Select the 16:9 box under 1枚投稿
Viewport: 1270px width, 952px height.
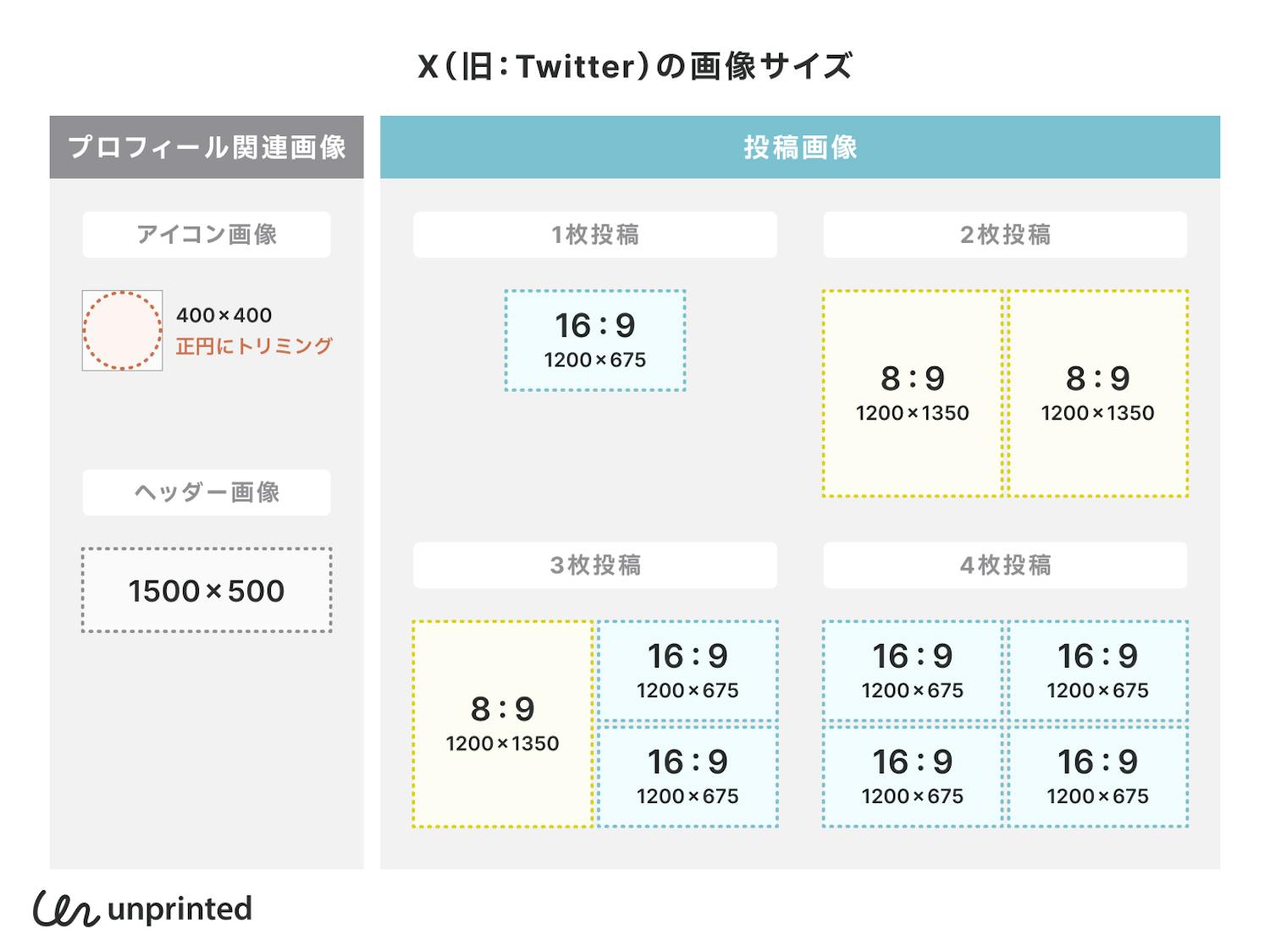tap(594, 340)
